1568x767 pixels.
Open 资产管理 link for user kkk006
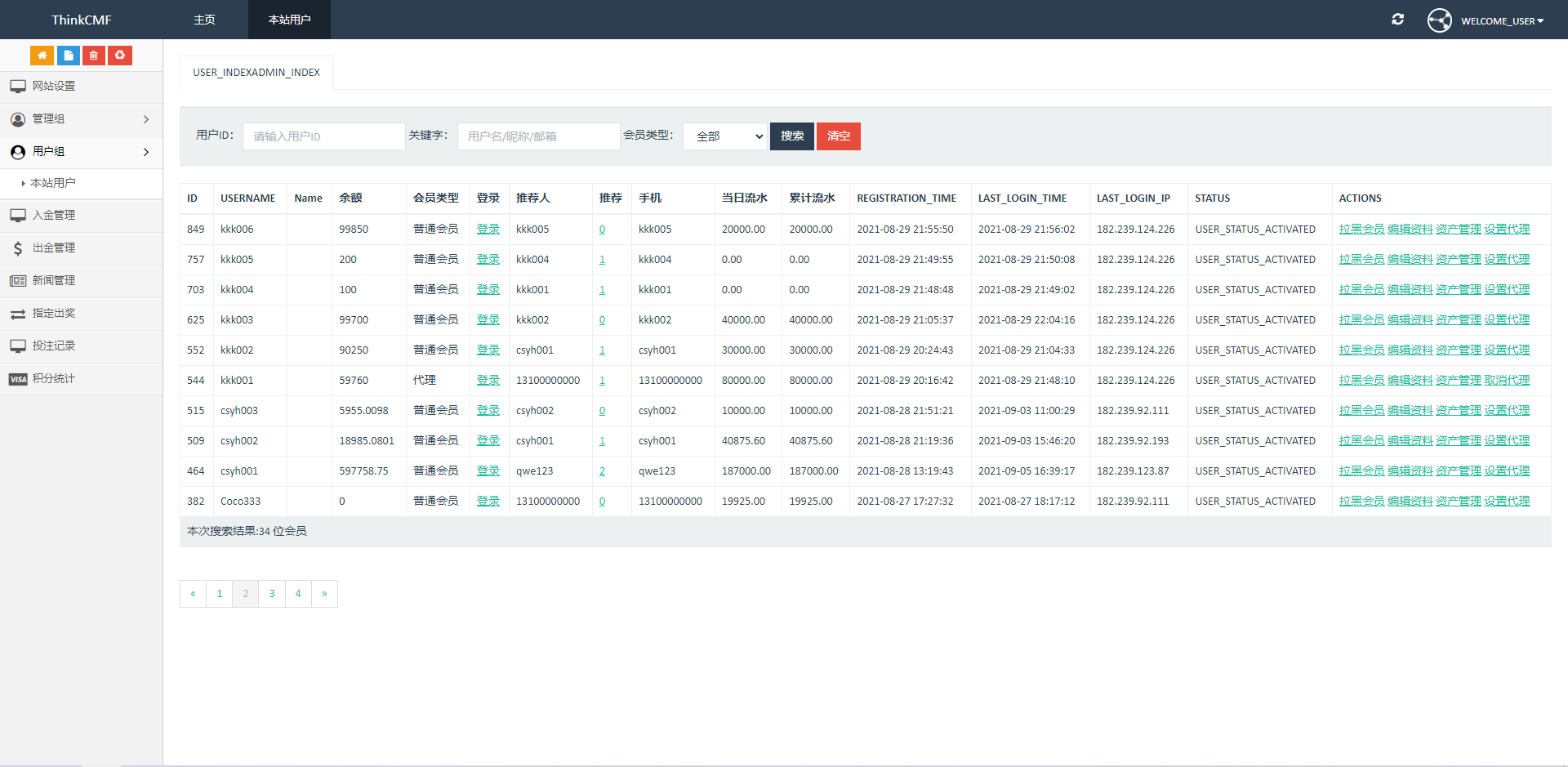click(x=1457, y=229)
